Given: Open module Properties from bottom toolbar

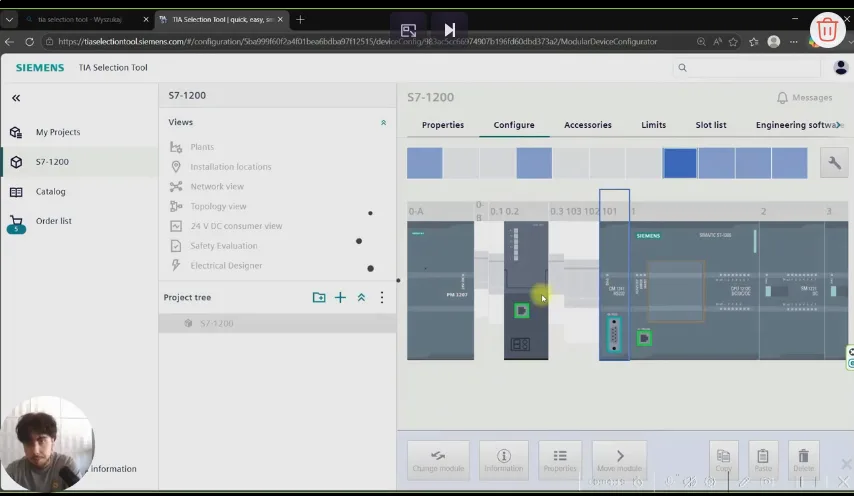Looking at the screenshot, I should pos(560,460).
